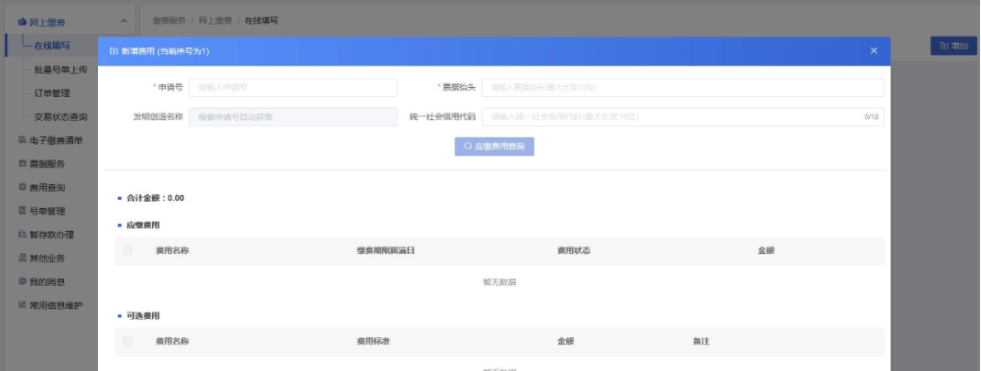The image size is (981, 371).
Task: Open 暂存款办理 menu item
Action: coord(51,235)
